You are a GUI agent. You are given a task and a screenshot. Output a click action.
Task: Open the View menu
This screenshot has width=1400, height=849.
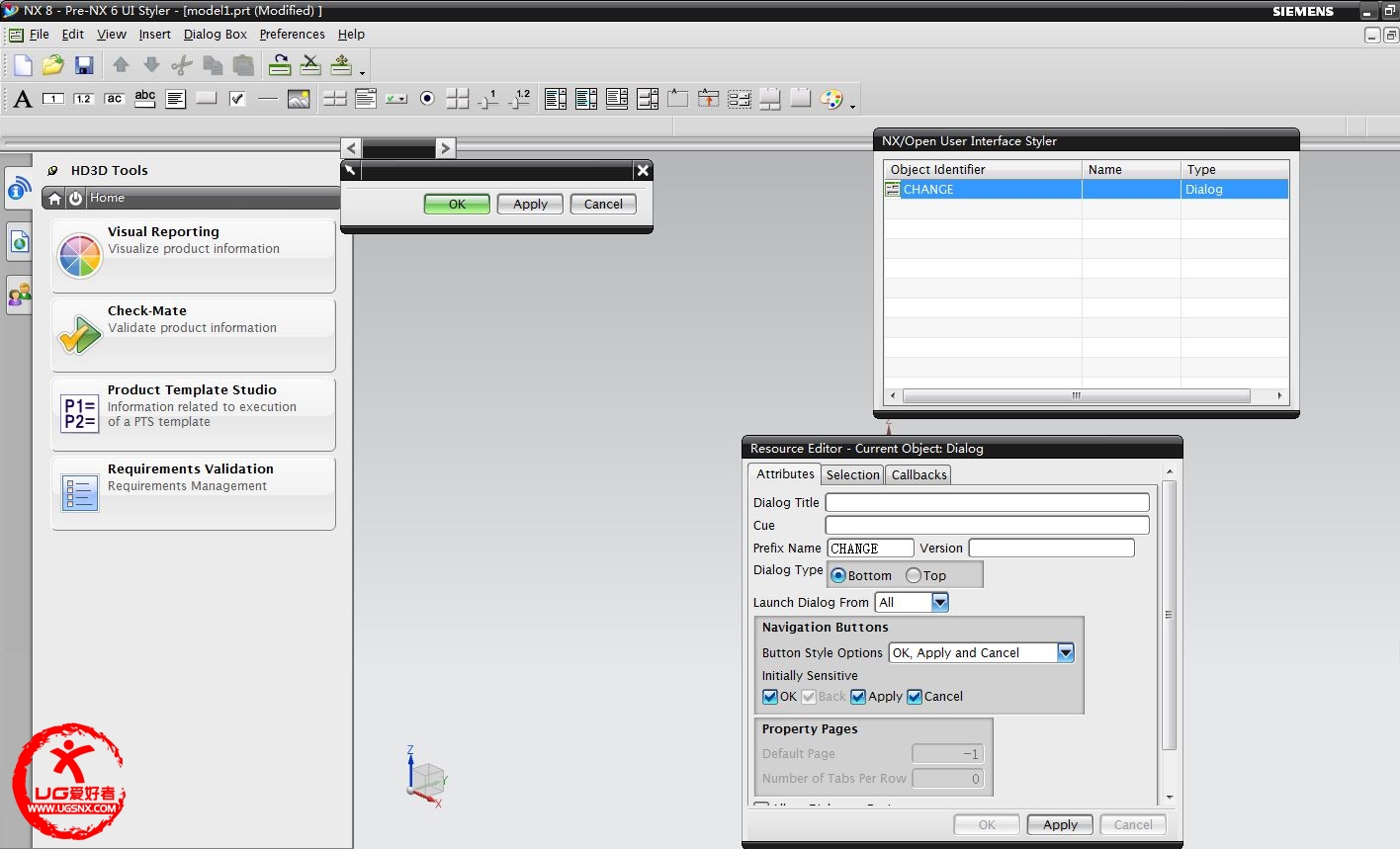coord(112,35)
